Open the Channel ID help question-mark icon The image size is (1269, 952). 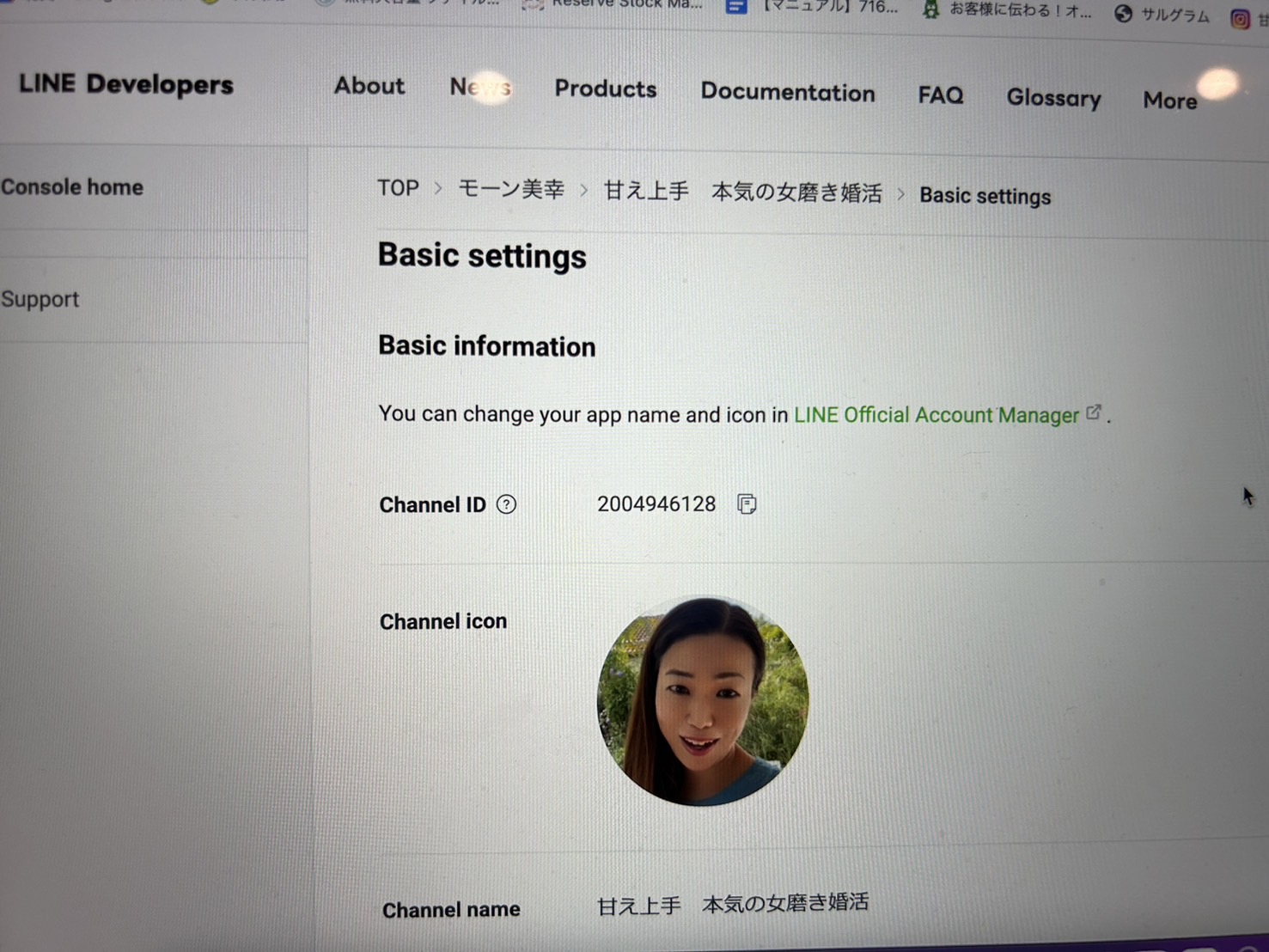point(507,504)
